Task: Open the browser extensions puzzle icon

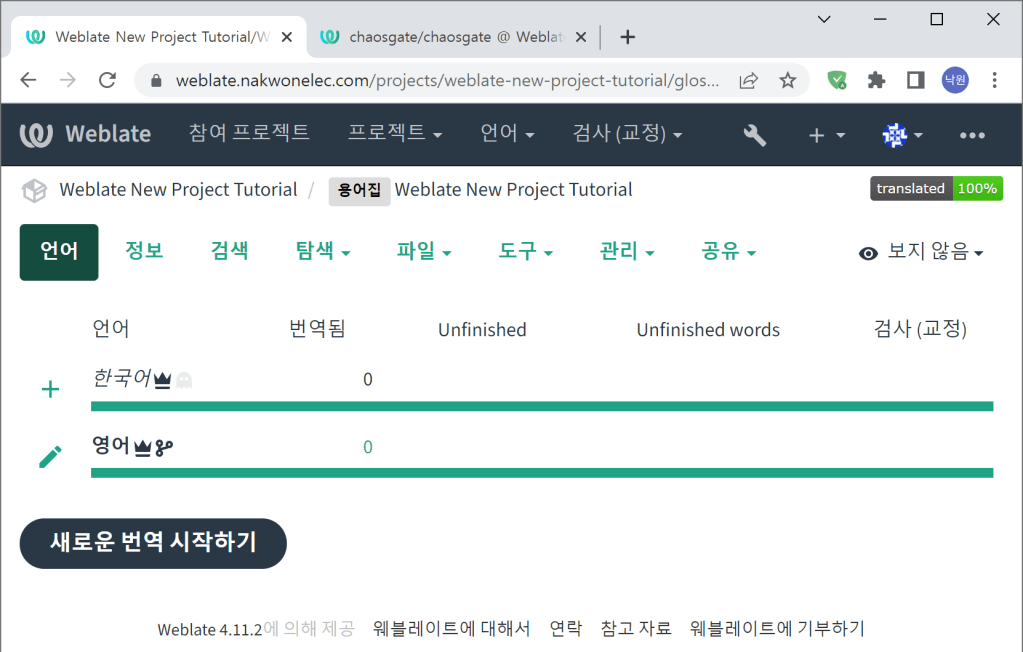Action: click(877, 80)
